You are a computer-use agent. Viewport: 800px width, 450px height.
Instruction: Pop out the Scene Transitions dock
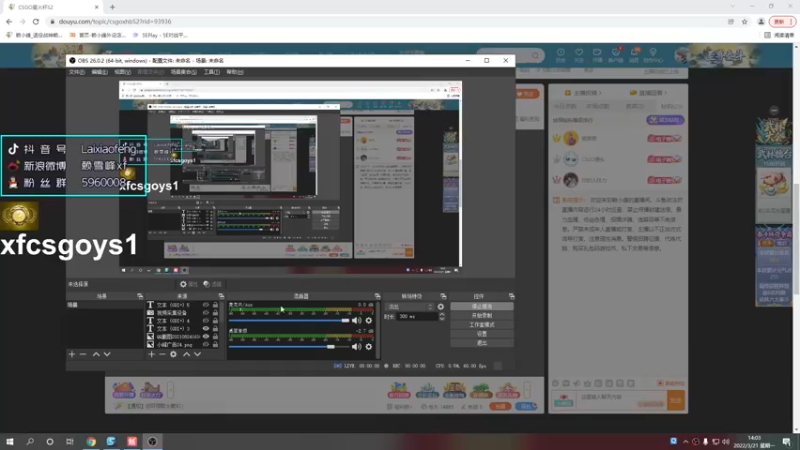point(443,296)
